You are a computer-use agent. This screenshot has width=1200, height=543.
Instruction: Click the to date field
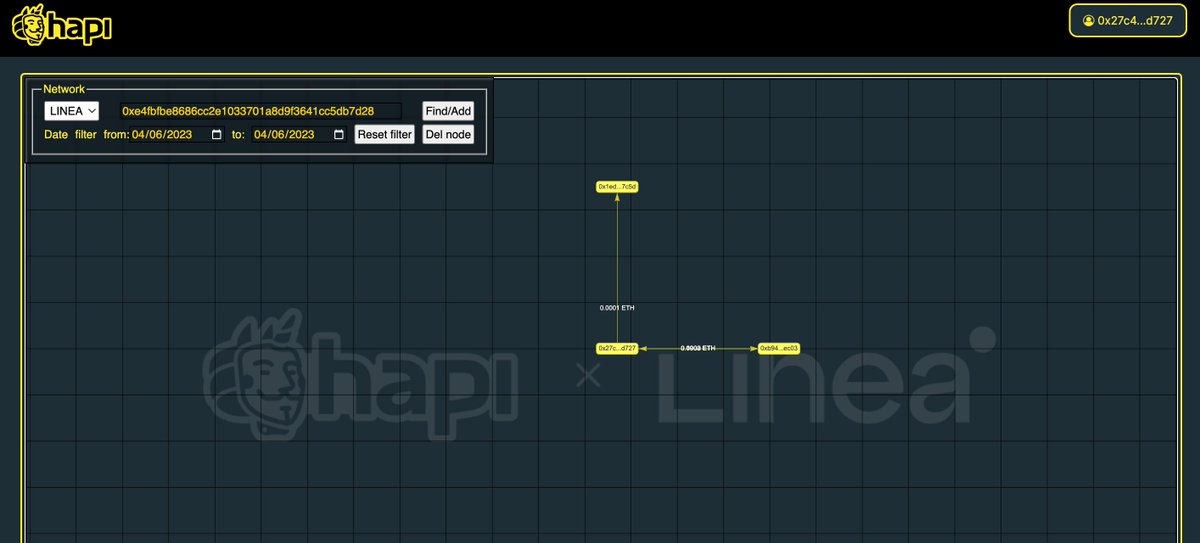click(300, 134)
